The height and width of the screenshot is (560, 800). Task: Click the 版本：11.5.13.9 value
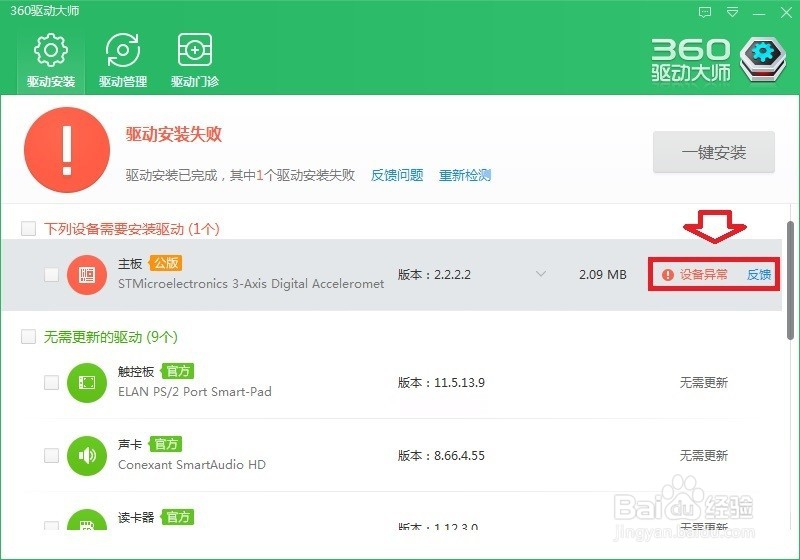[441, 383]
